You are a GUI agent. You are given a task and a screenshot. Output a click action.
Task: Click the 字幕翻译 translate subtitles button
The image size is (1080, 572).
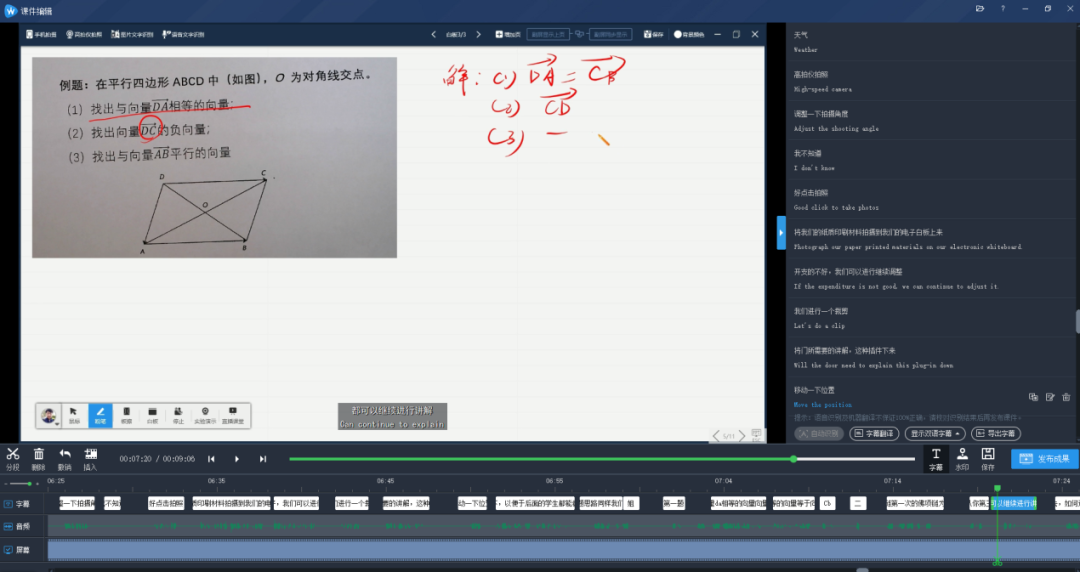click(x=874, y=434)
